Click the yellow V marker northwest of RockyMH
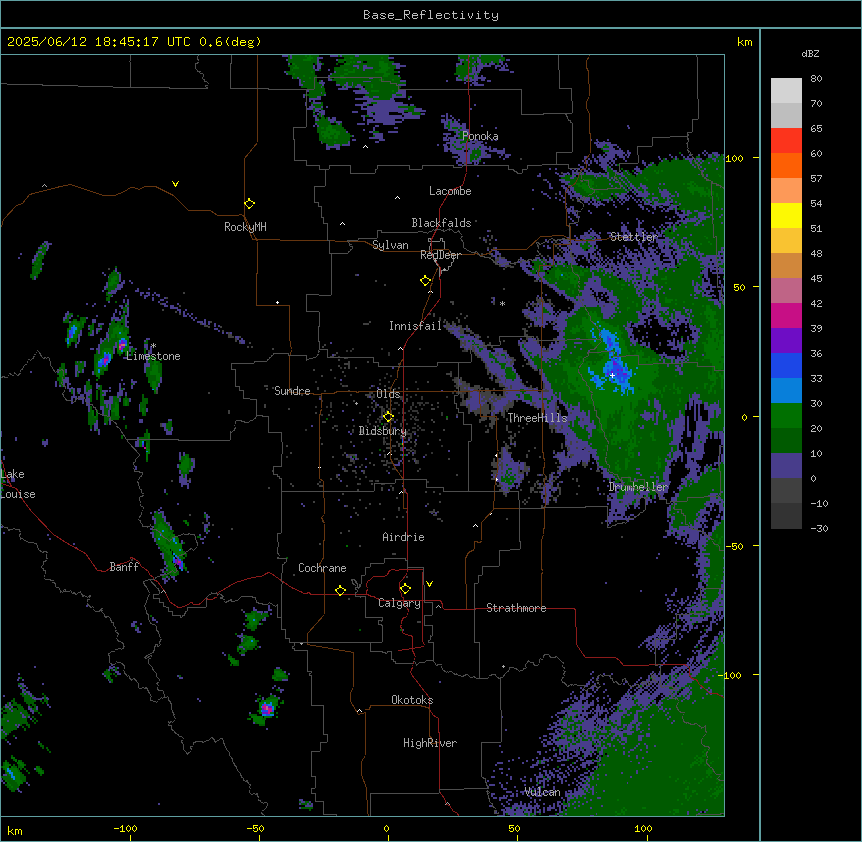The height and width of the screenshot is (842, 862). 175,184
